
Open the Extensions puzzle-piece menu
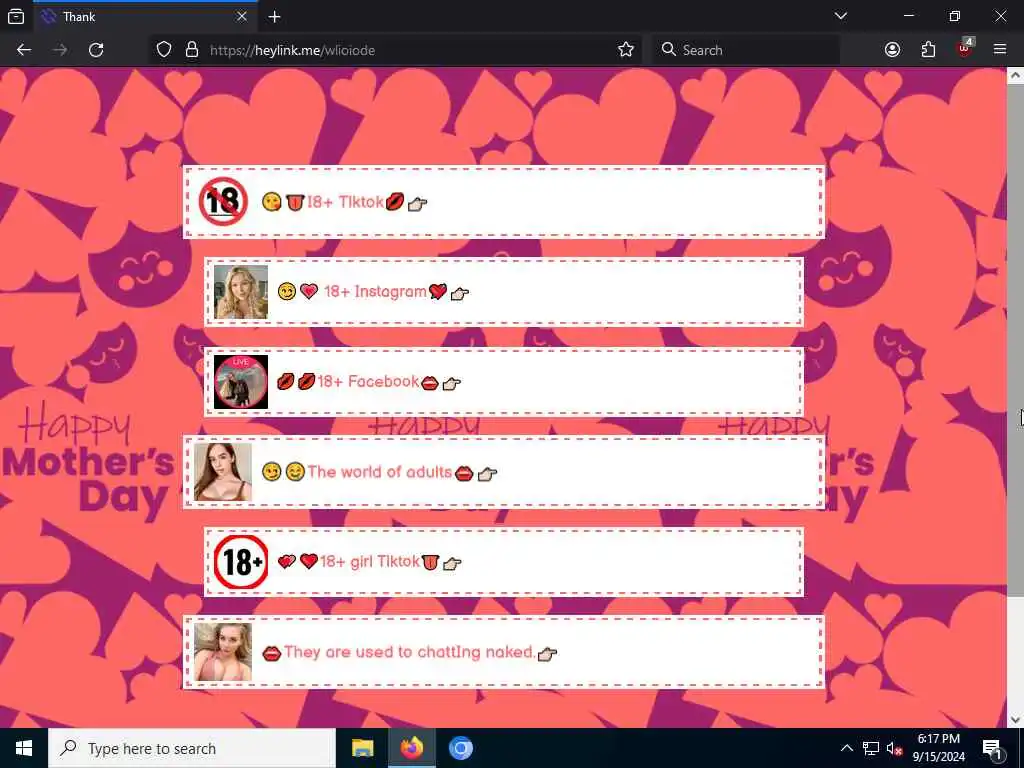928,50
